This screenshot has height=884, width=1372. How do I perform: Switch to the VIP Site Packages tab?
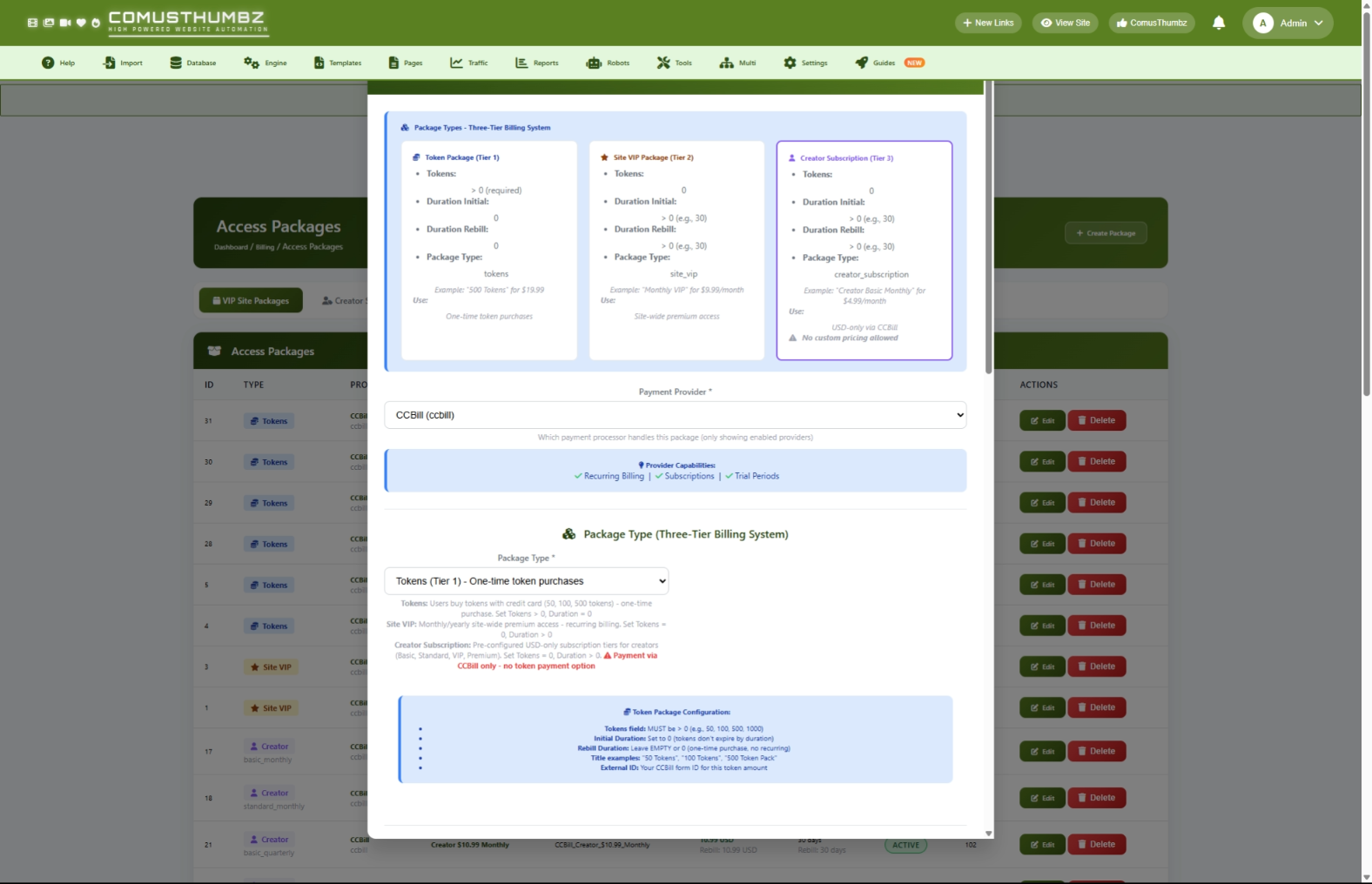[x=251, y=301]
